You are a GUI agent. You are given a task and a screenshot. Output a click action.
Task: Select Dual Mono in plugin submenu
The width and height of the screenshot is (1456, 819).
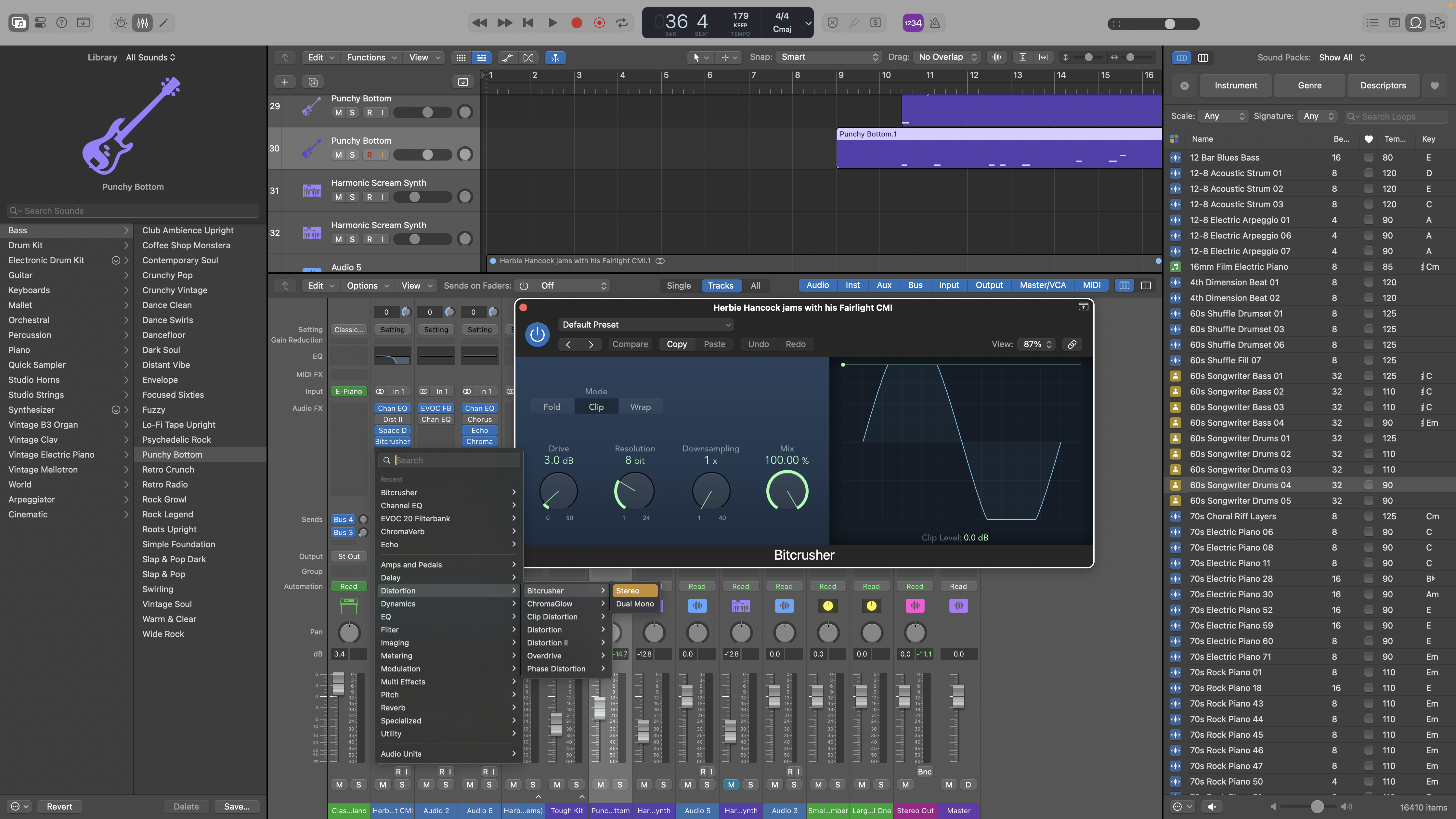coord(634,604)
